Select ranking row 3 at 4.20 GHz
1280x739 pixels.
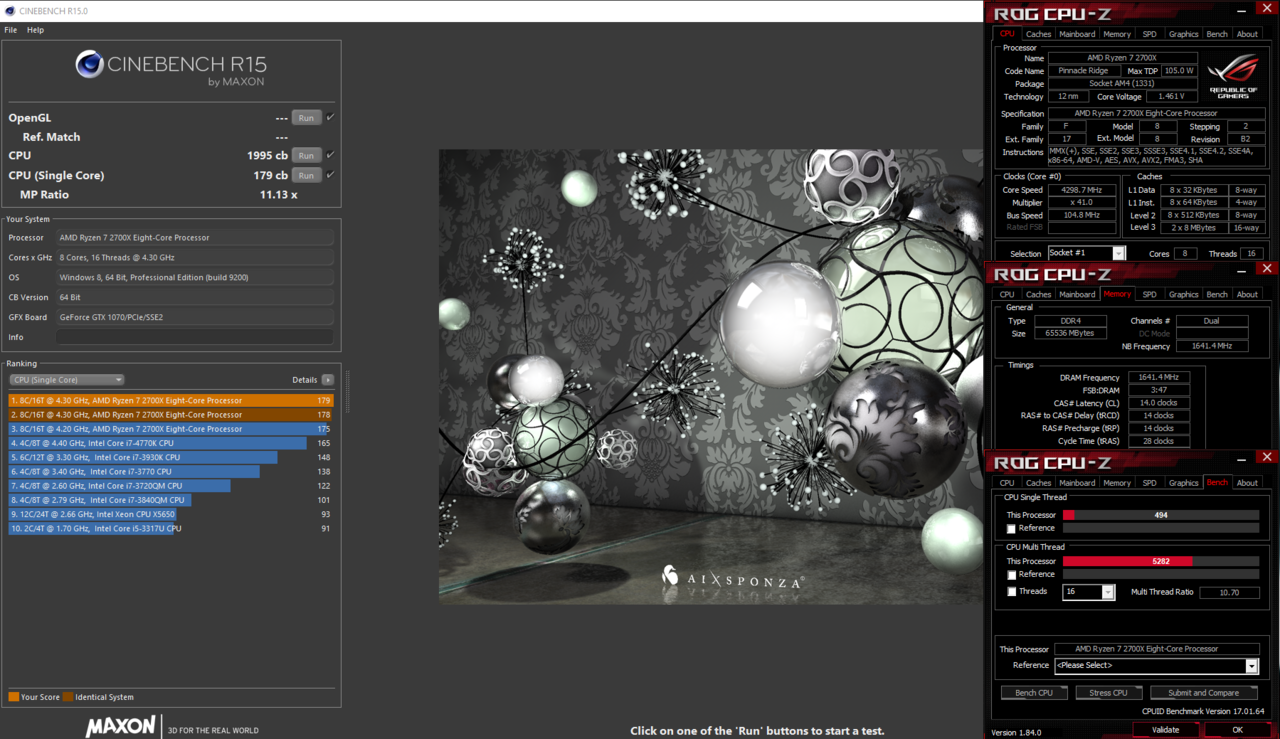pos(171,429)
